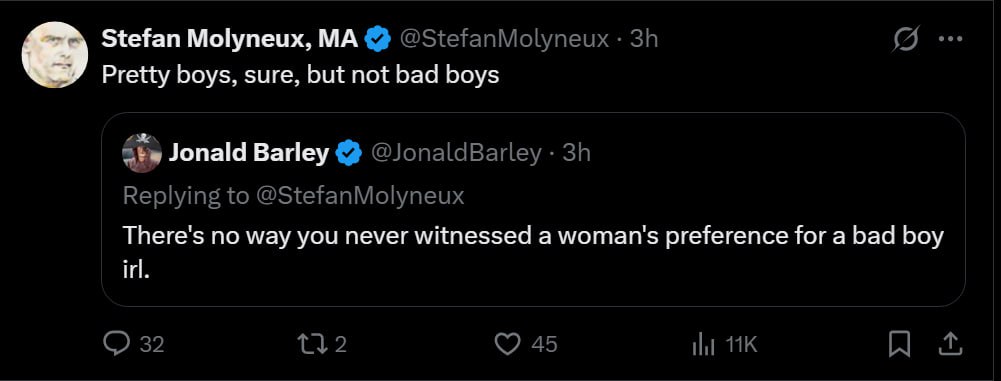Open Jonald Barley's pirate avatar
The width and height of the screenshot is (1001, 381).
coord(142,153)
